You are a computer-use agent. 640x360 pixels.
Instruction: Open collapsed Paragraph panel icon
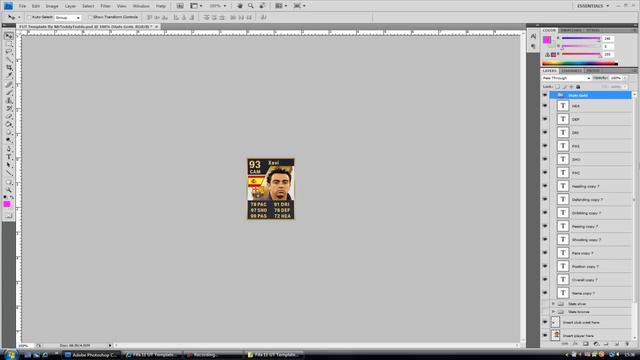[x=533, y=47]
